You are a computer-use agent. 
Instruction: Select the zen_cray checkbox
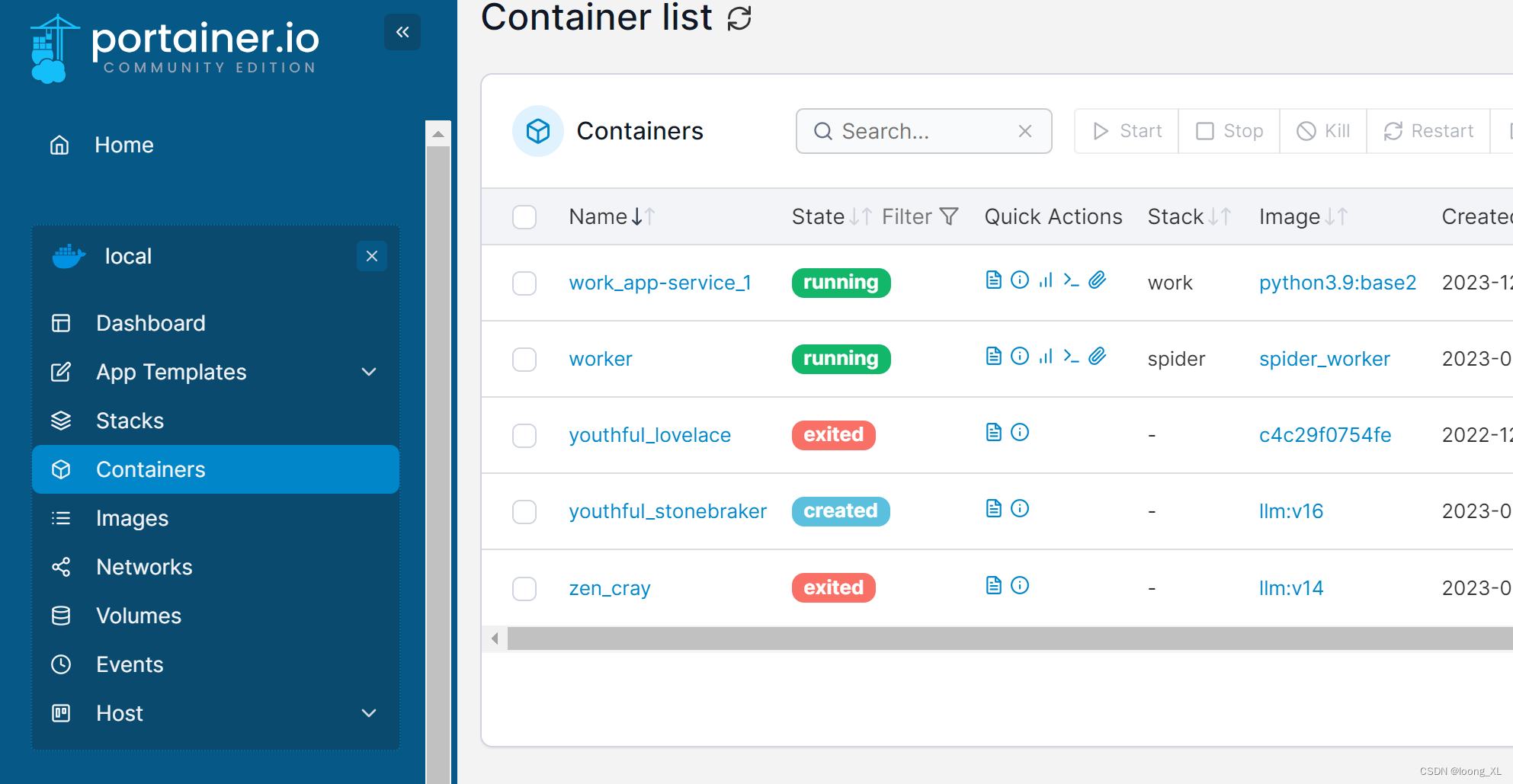(x=524, y=589)
